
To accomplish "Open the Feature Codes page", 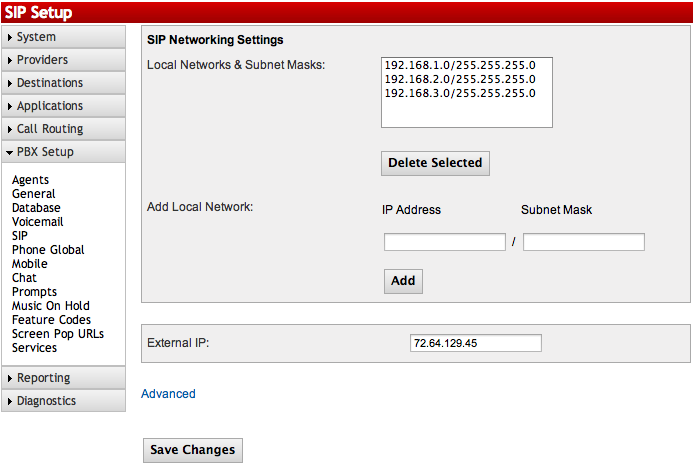I will click(51, 320).
